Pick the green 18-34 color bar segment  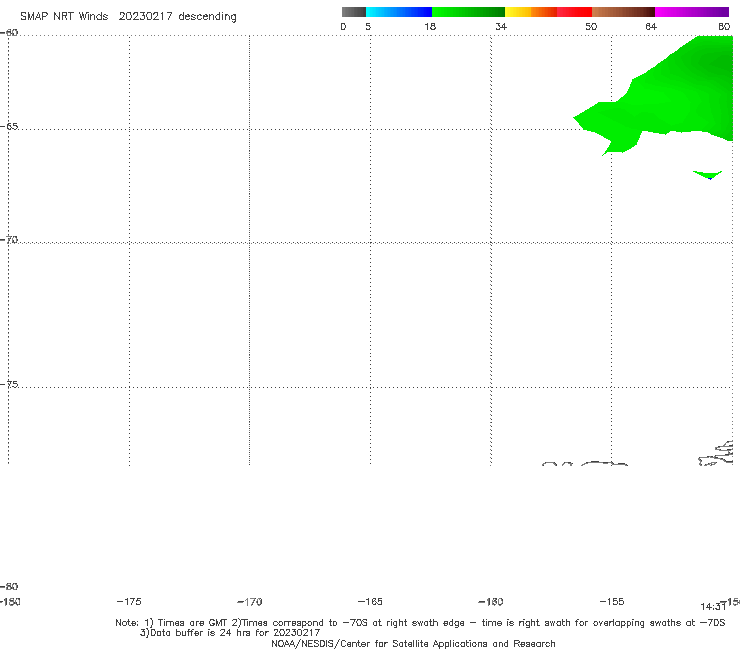tap(468, 12)
